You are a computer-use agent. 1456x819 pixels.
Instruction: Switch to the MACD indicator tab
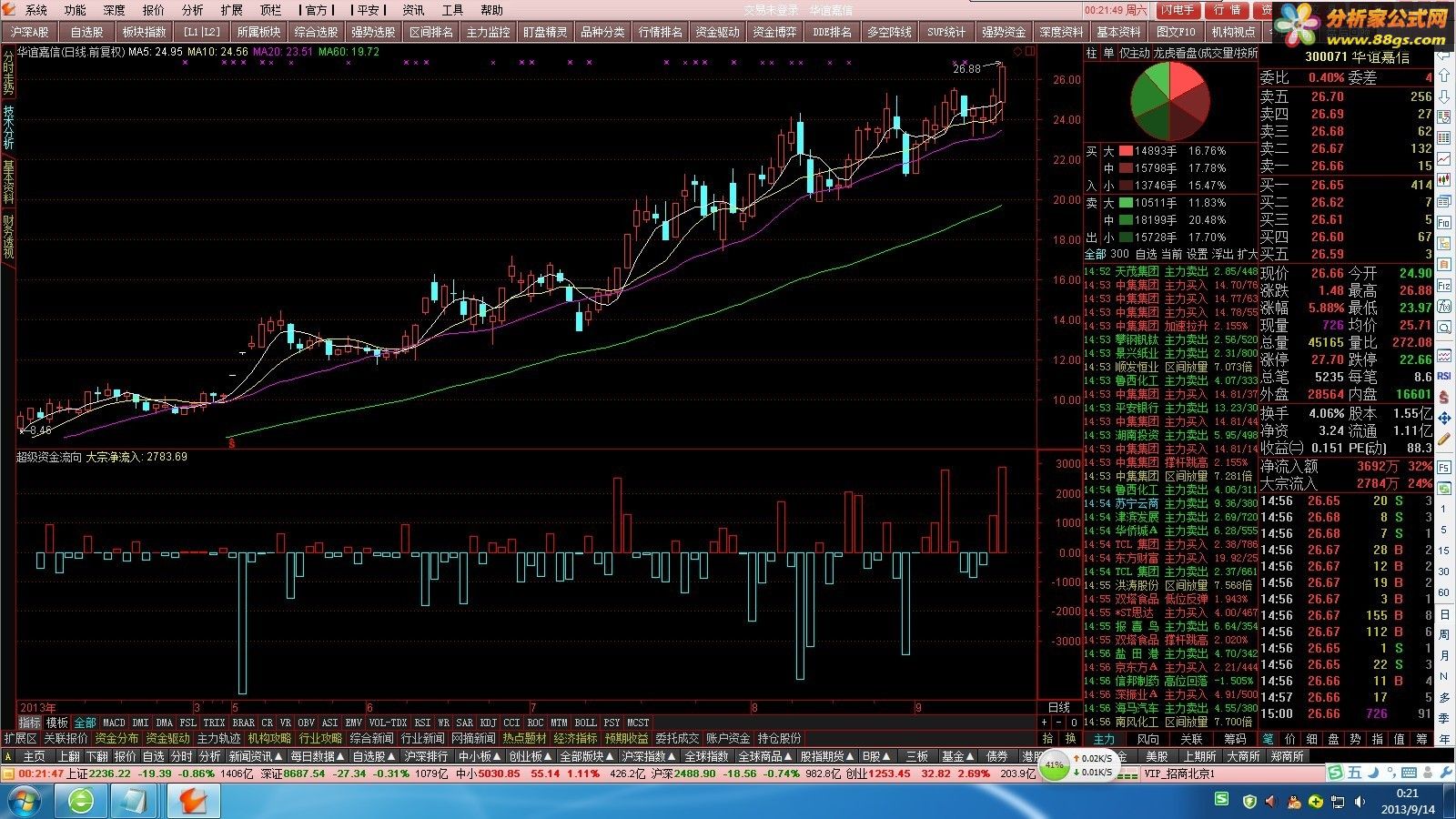point(114,723)
